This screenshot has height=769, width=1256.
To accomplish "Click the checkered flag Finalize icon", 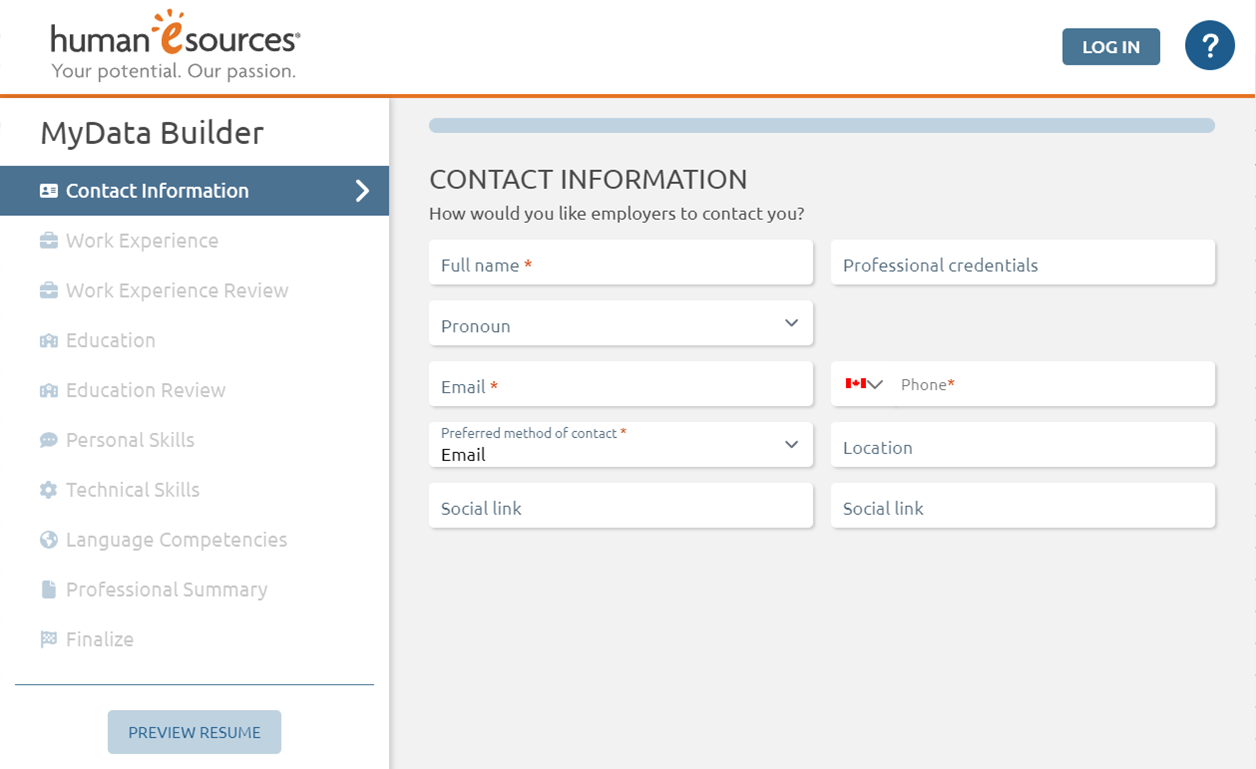I will [48, 640].
